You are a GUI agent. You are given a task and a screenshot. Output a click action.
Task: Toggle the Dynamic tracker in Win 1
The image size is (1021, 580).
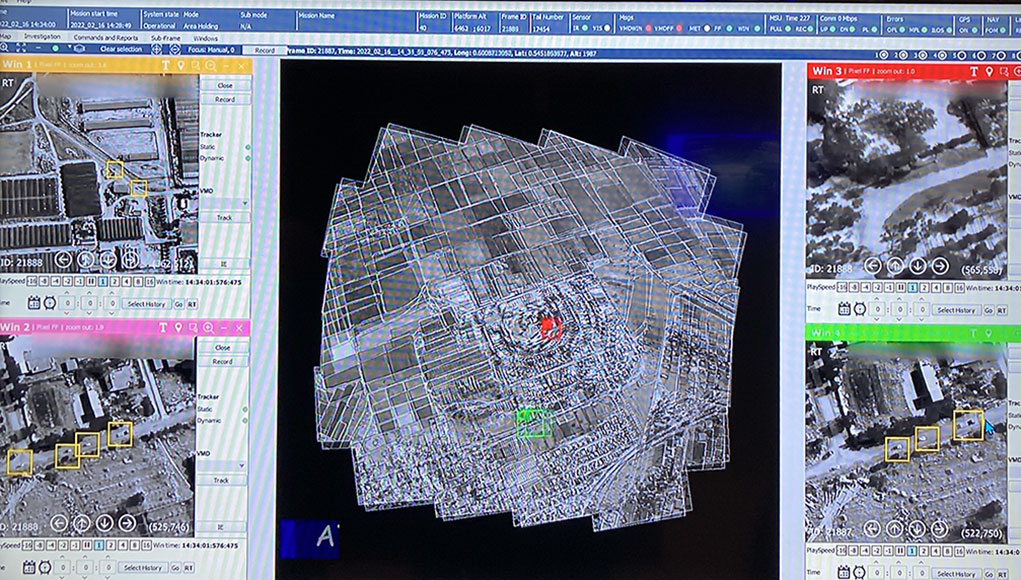[246, 158]
